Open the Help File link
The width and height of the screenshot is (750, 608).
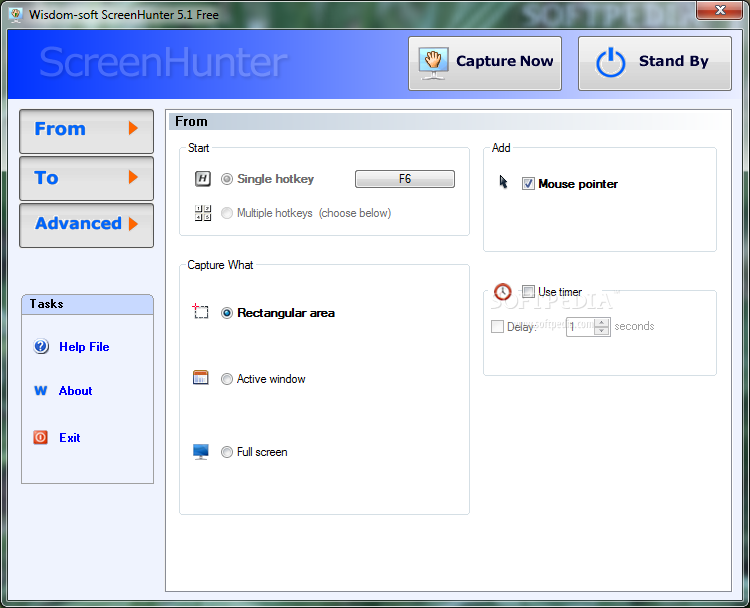84,347
